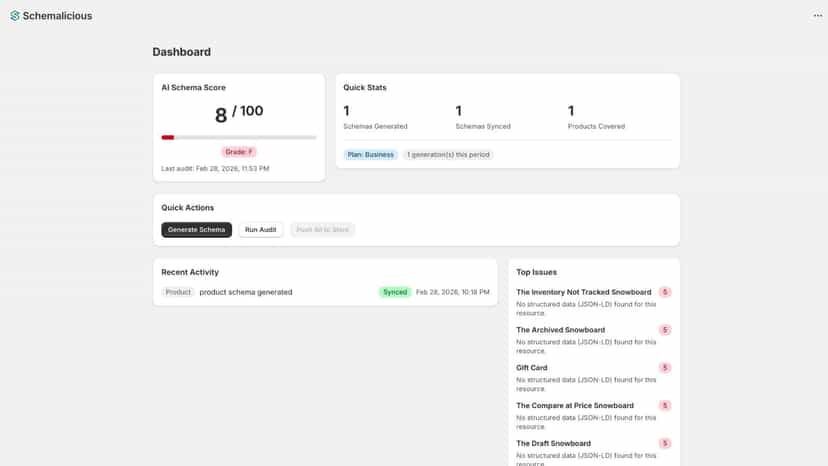Open the three-dot more options menu
828x466 pixels.
click(817, 16)
